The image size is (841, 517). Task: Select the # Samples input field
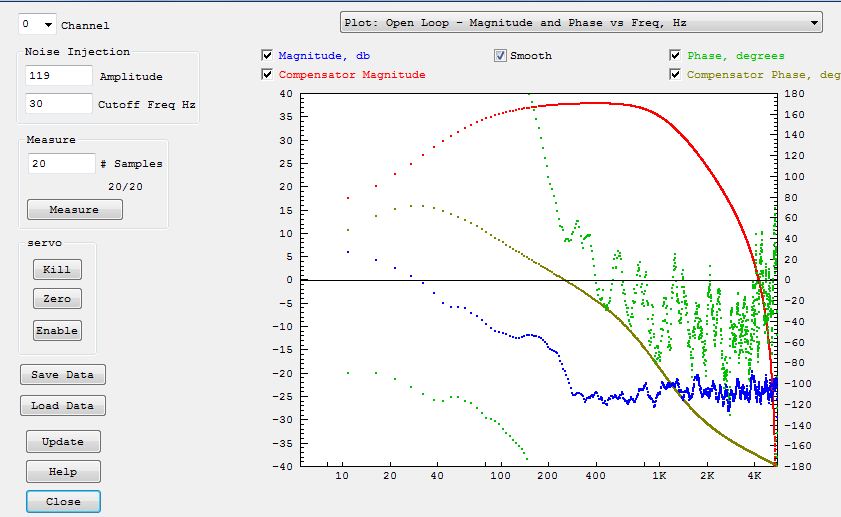pos(62,163)
